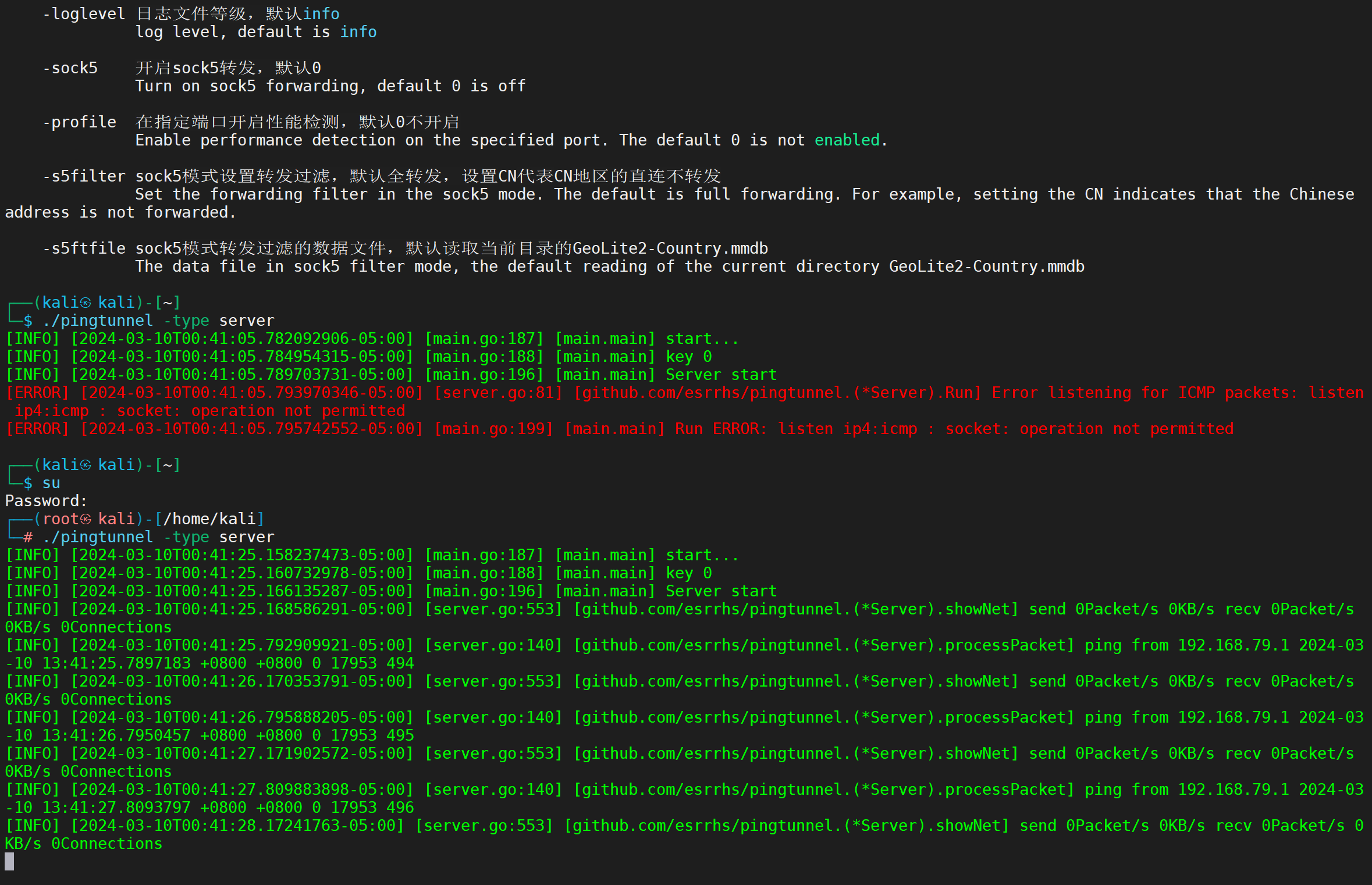Click the 'Password:' prompt text
The image size is (1372, 885).
coord(46,501)
